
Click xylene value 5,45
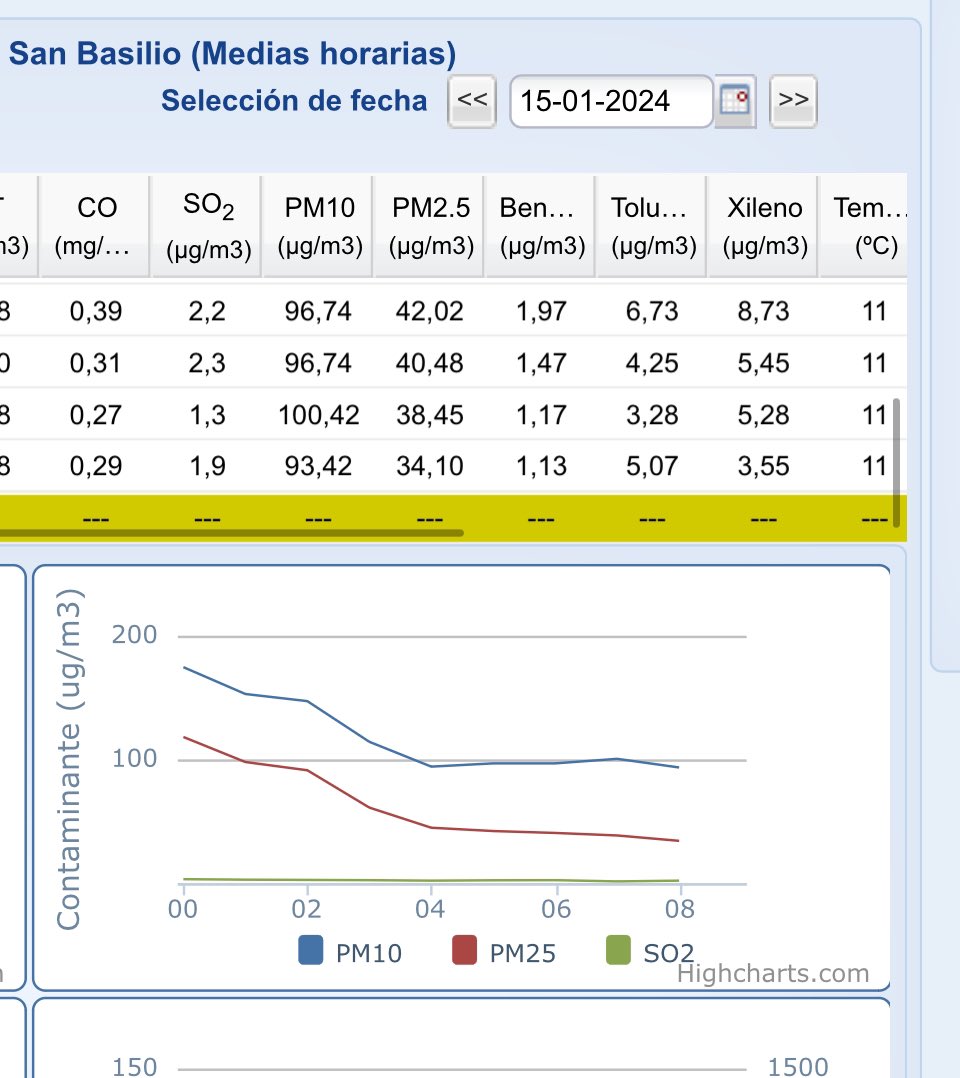pyautogui.click(x=763, y=363)
